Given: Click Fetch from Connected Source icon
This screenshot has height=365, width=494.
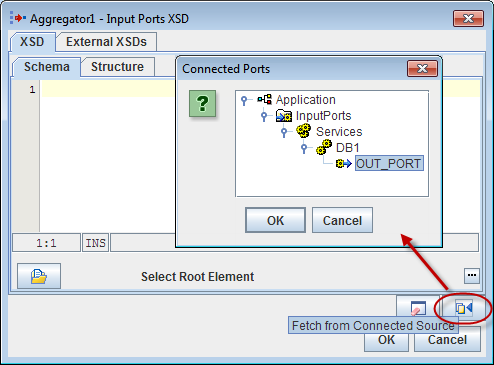Looking at the screenshot, I should (x=464, y=308).
